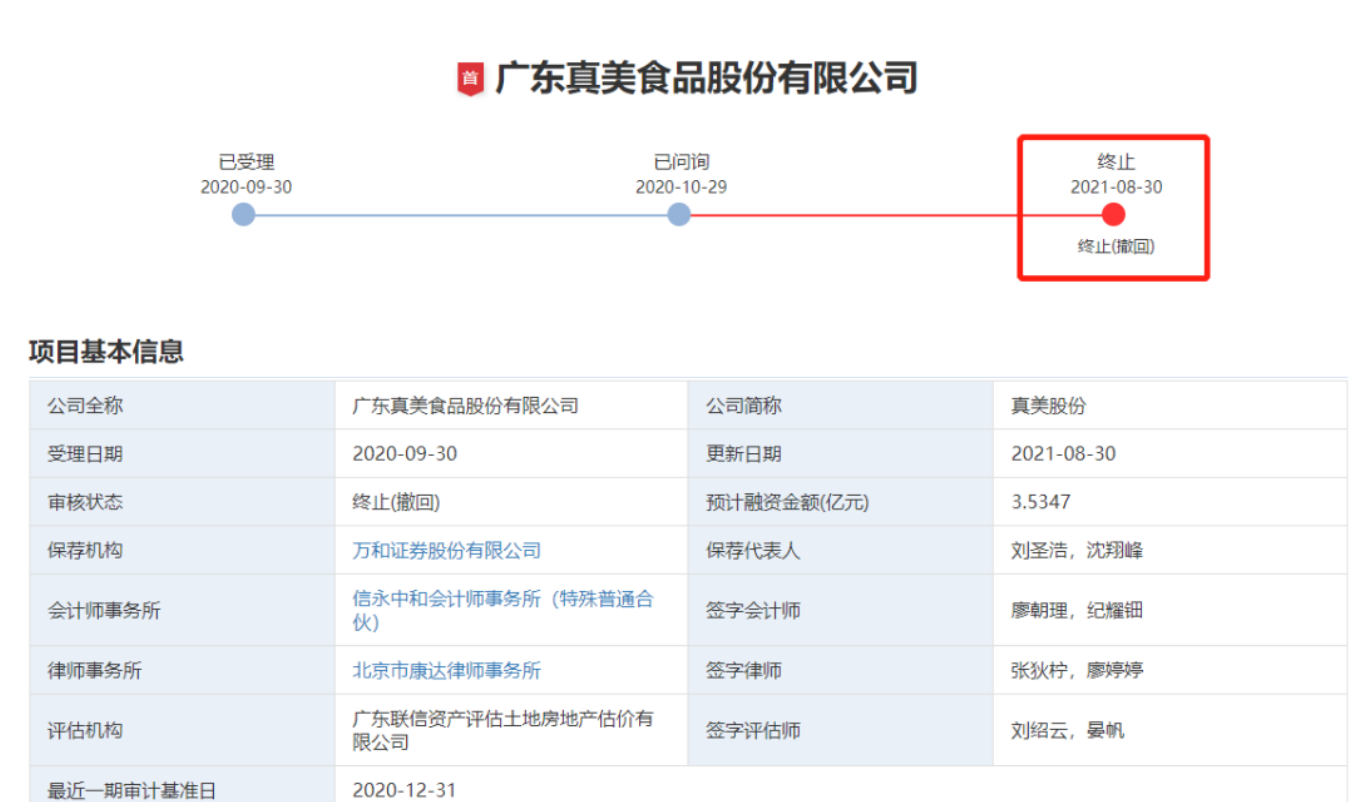Select the 真美股份 company abbreviation cell
Screen dimensions: 1372x802
point(1048,406)
